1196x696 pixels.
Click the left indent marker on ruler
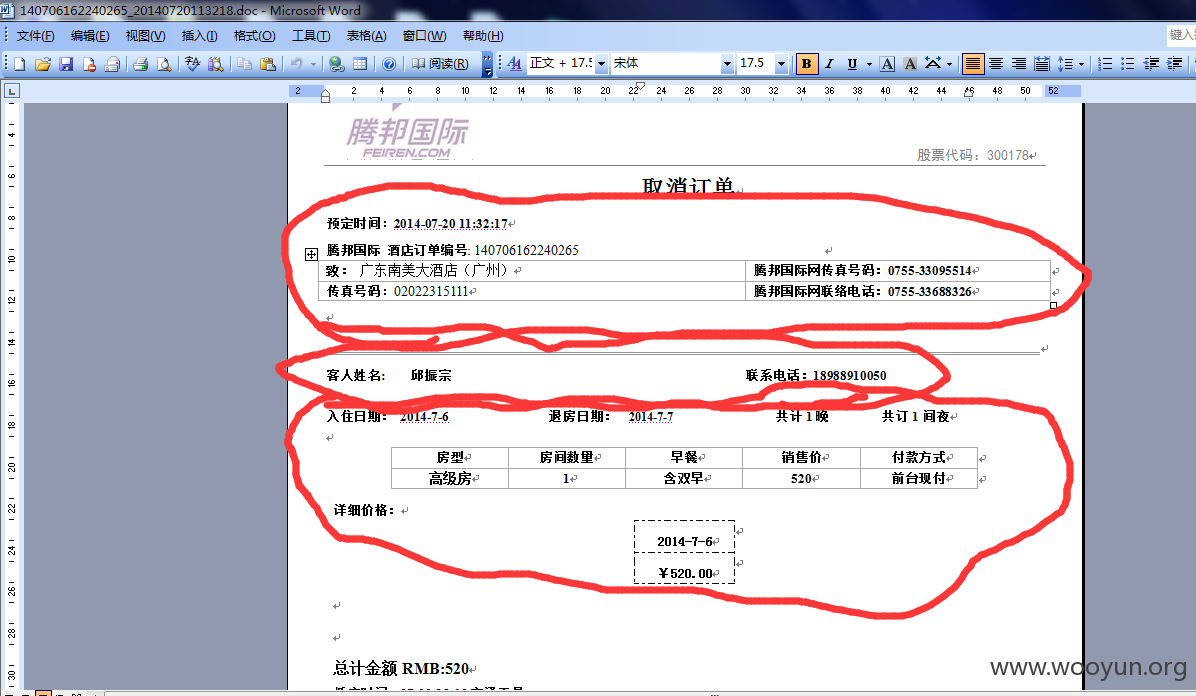(x=326, y=95)
